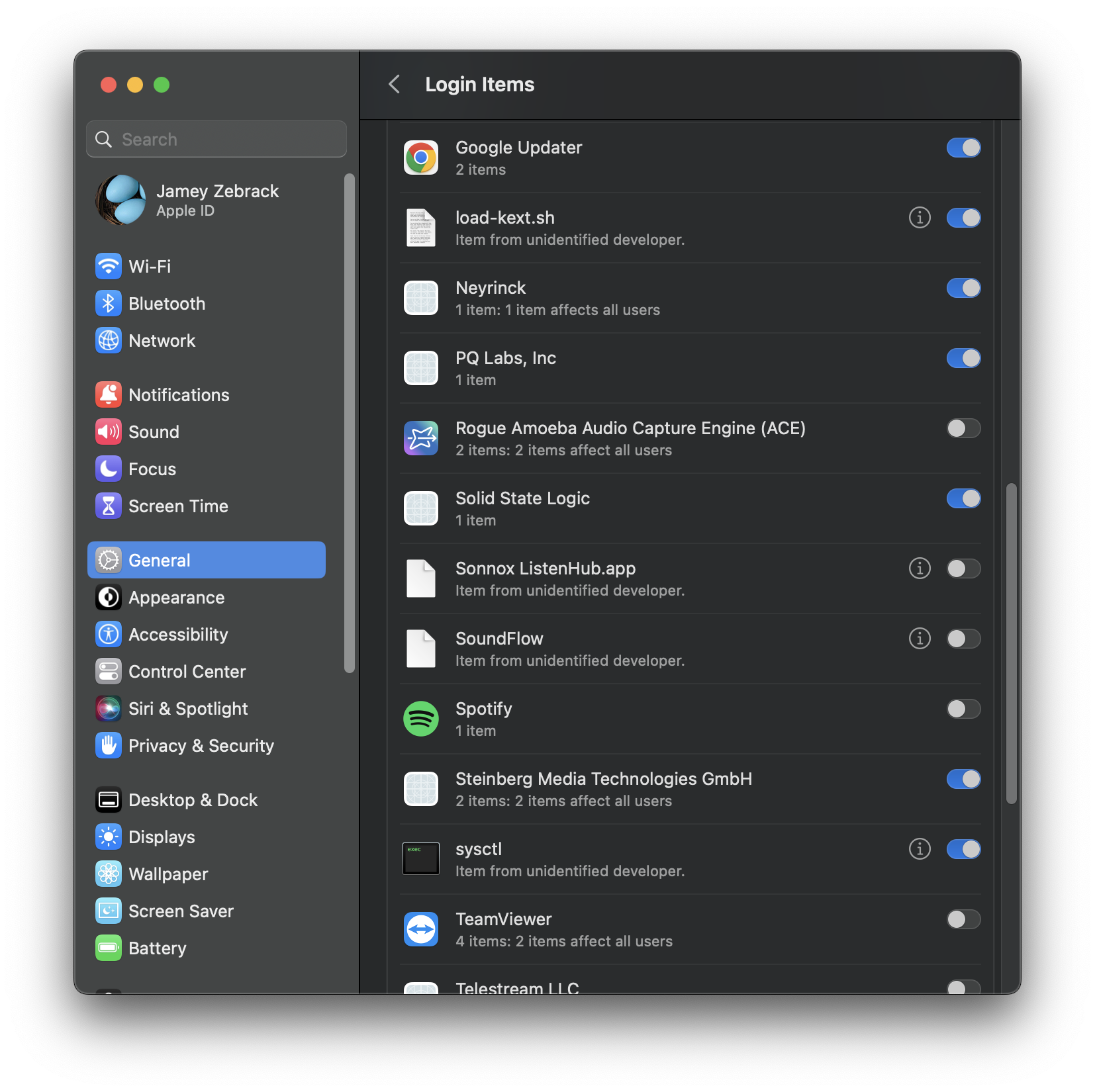Click the Spotify green logo icon
Image resolution: width=1095 pixels, height=1092 pixels.
click(x=421, y=719)
